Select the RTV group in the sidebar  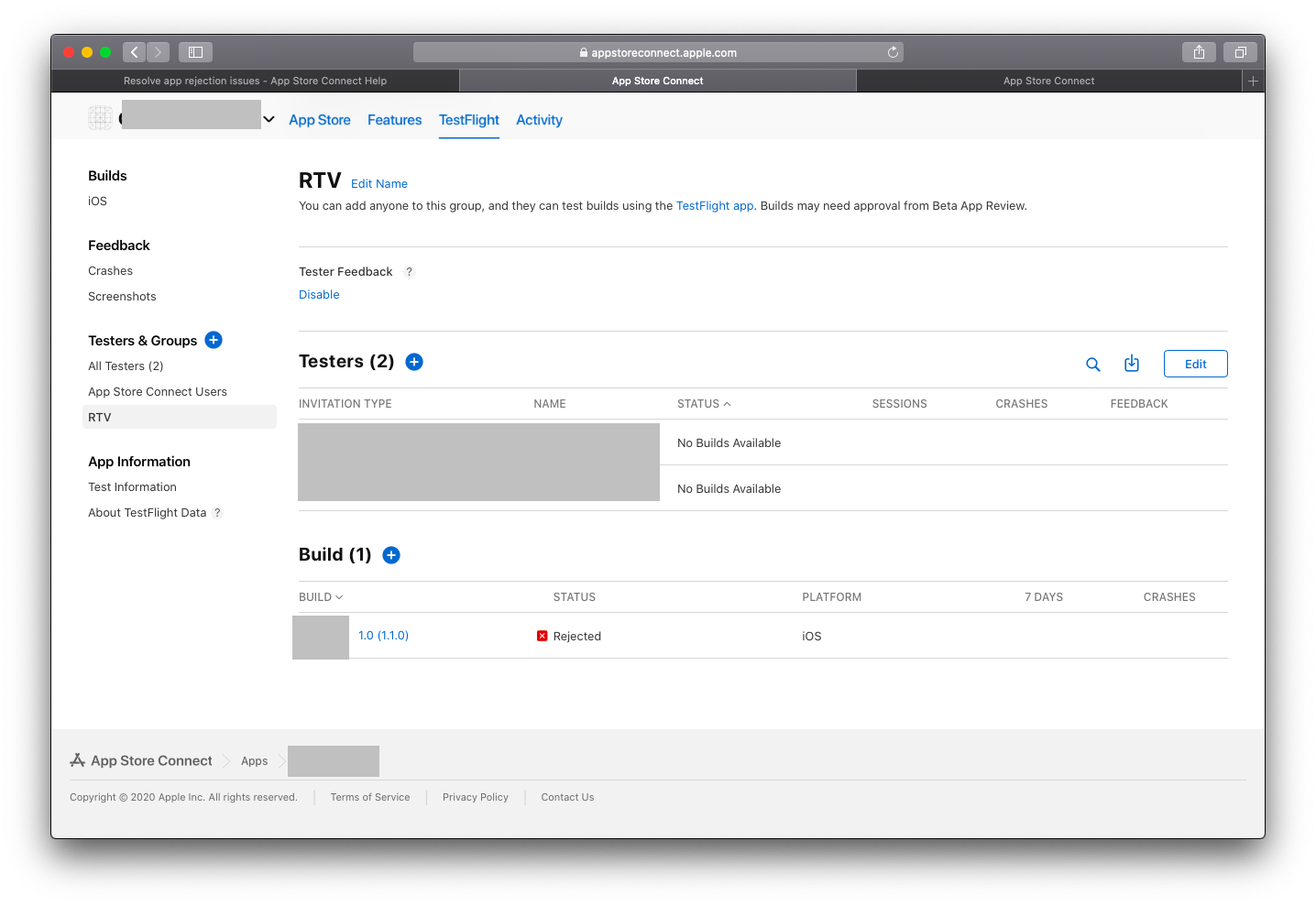[x=180, y=417]
